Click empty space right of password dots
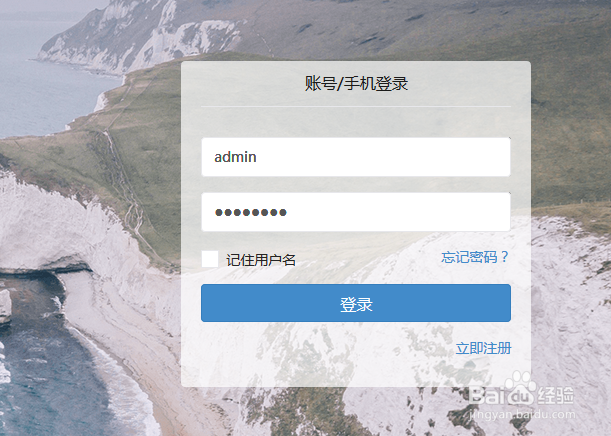 pyautogui.click(x=397, y=212)
